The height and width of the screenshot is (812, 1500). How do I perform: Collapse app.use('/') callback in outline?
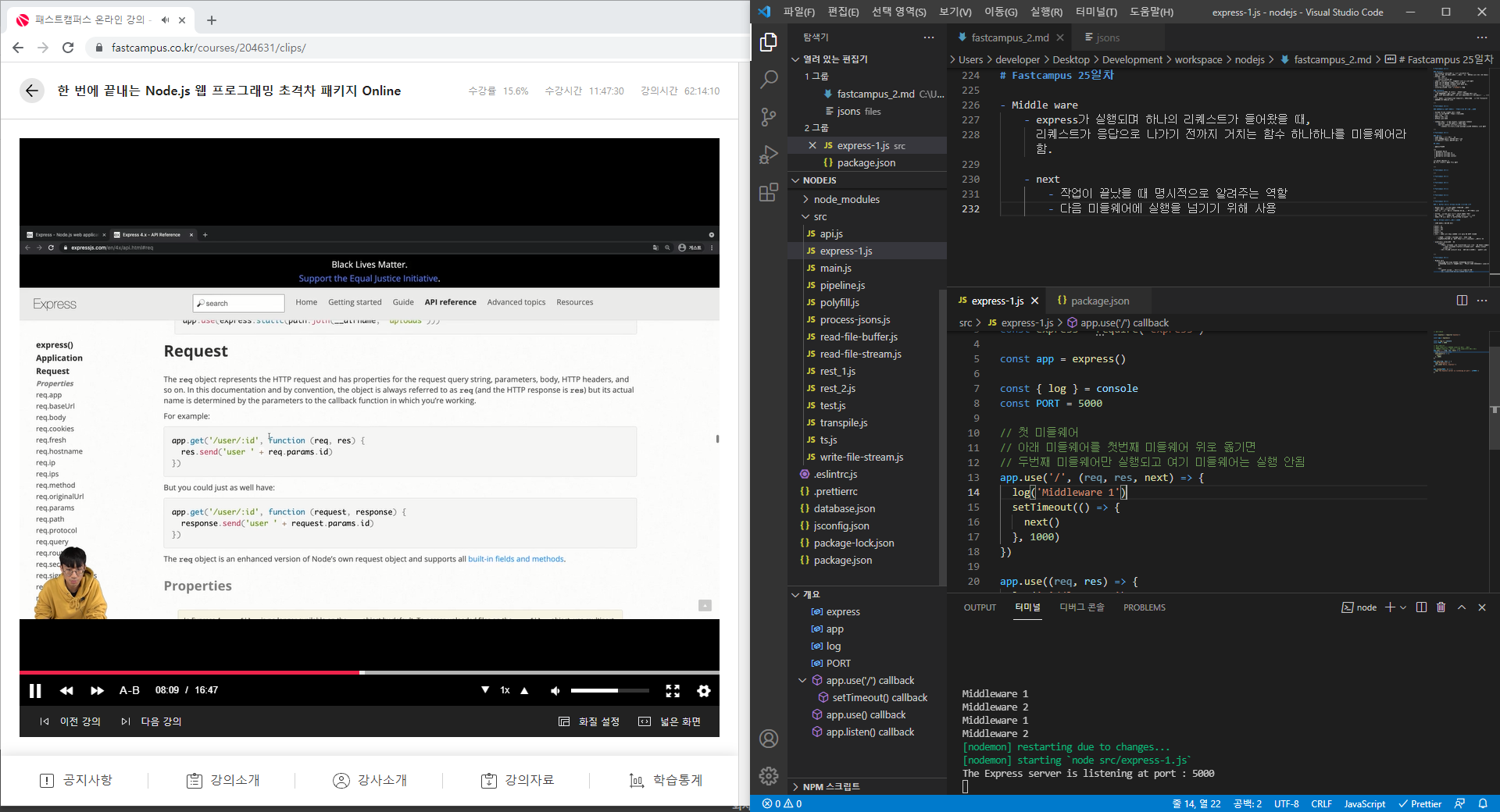pos(802,681)
